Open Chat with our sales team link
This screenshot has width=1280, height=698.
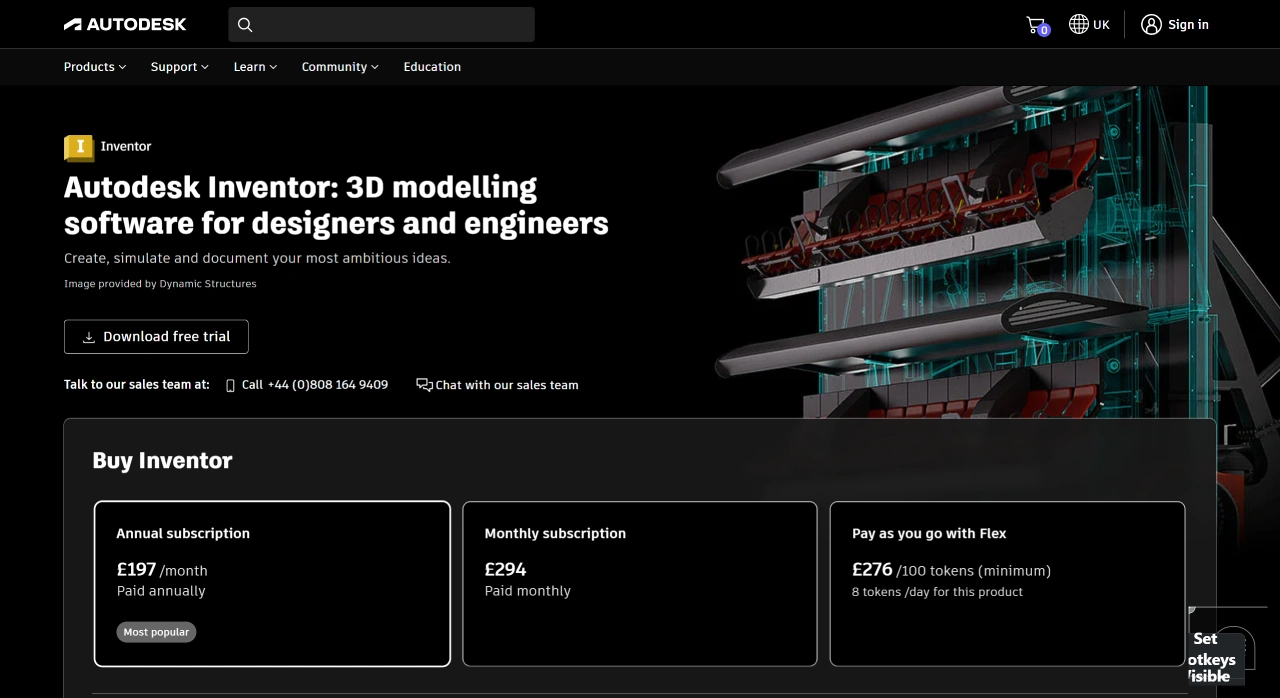(x=507, y=385)
